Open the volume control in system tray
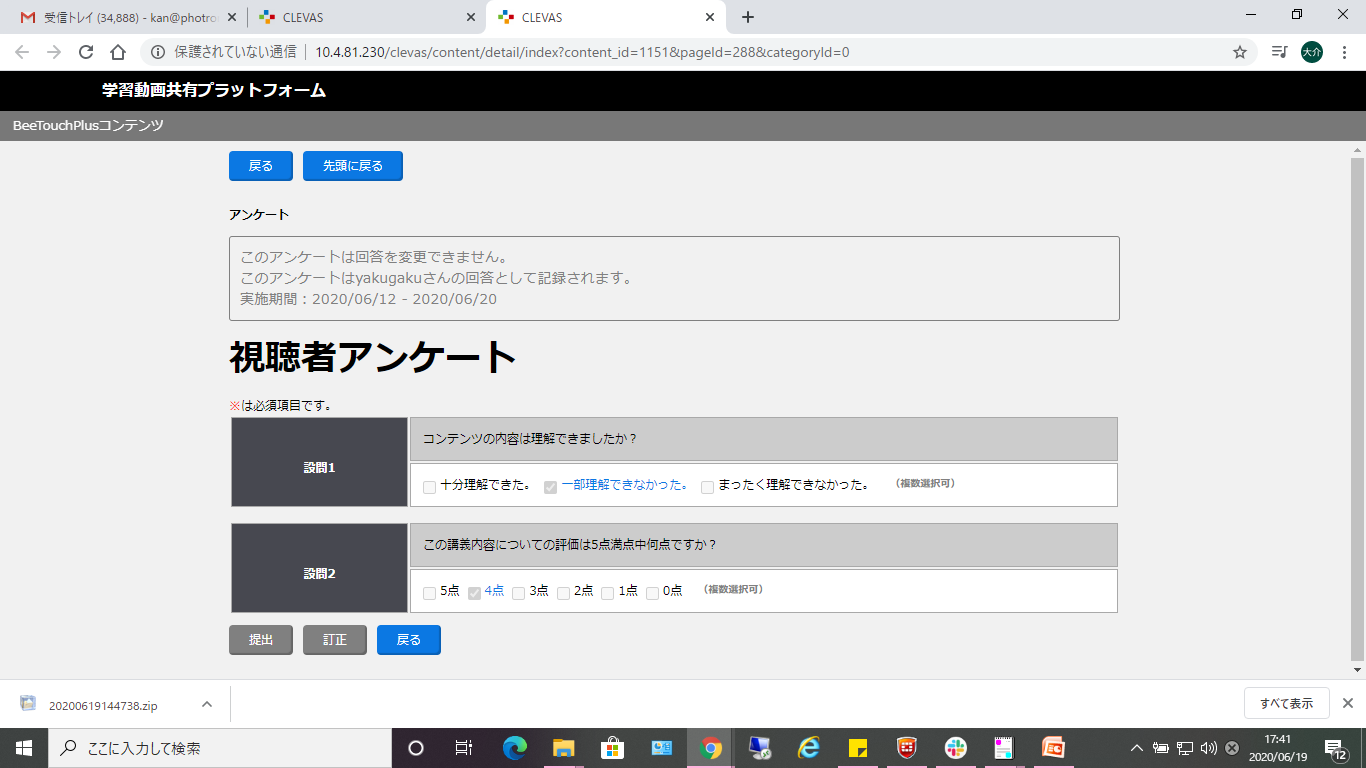This screenshot has width=1366, height=768. pyautogui.click(x=1209, y=748)
